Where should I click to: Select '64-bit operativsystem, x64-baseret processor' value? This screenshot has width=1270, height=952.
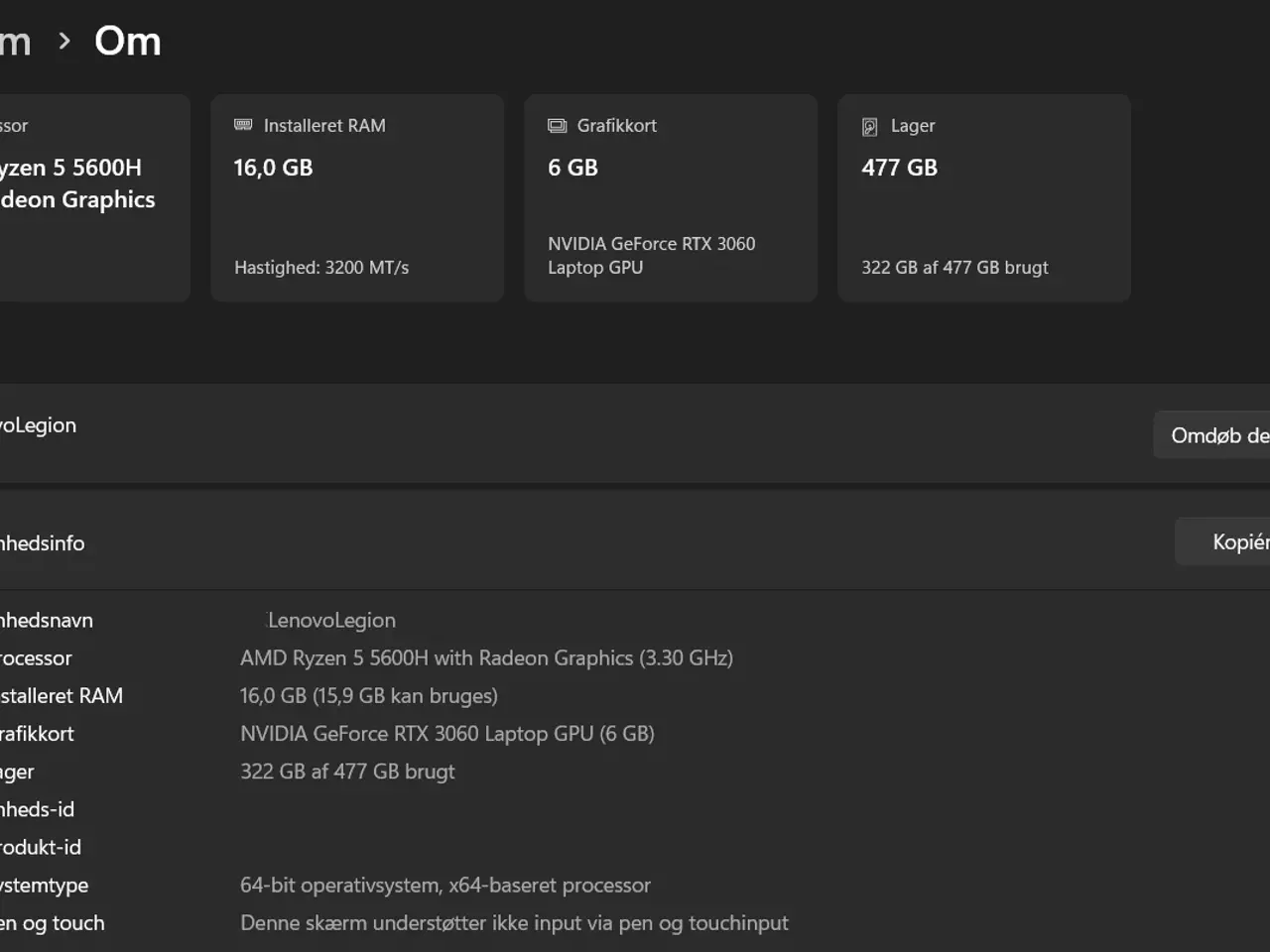[445, 885]
